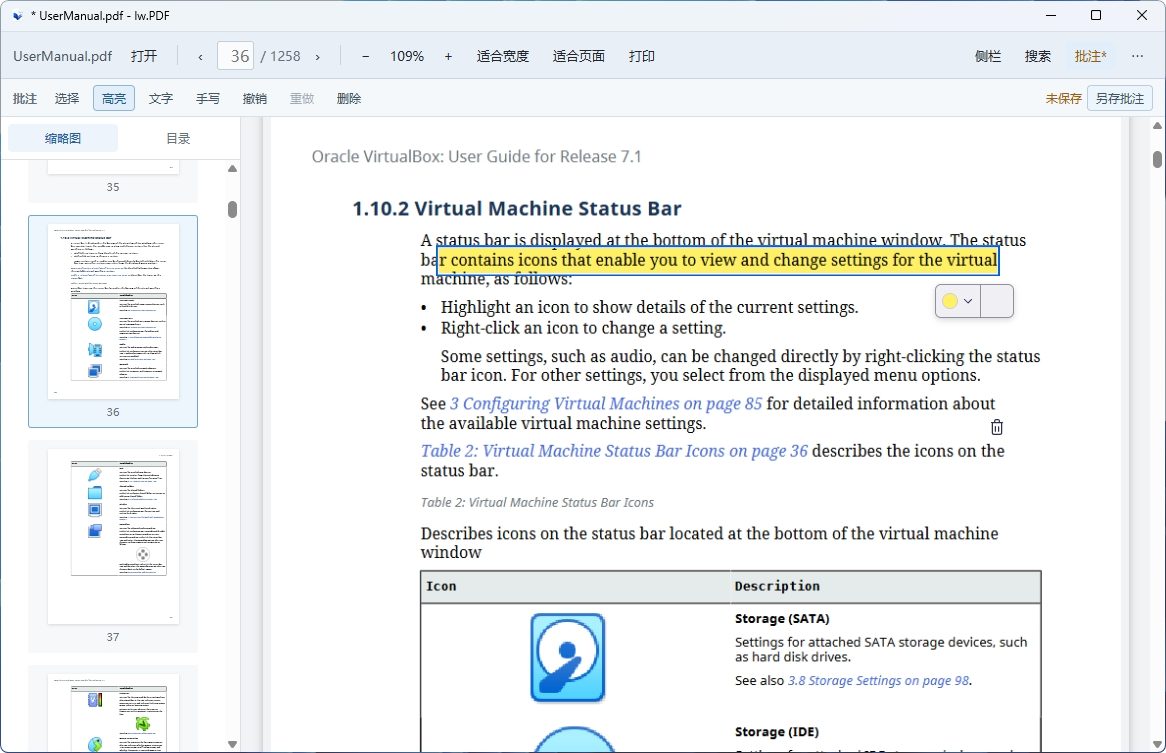Click the Storage (IDE) description title
The height and width of the screenshot is (753, 1166).
(x=777, y=732)
